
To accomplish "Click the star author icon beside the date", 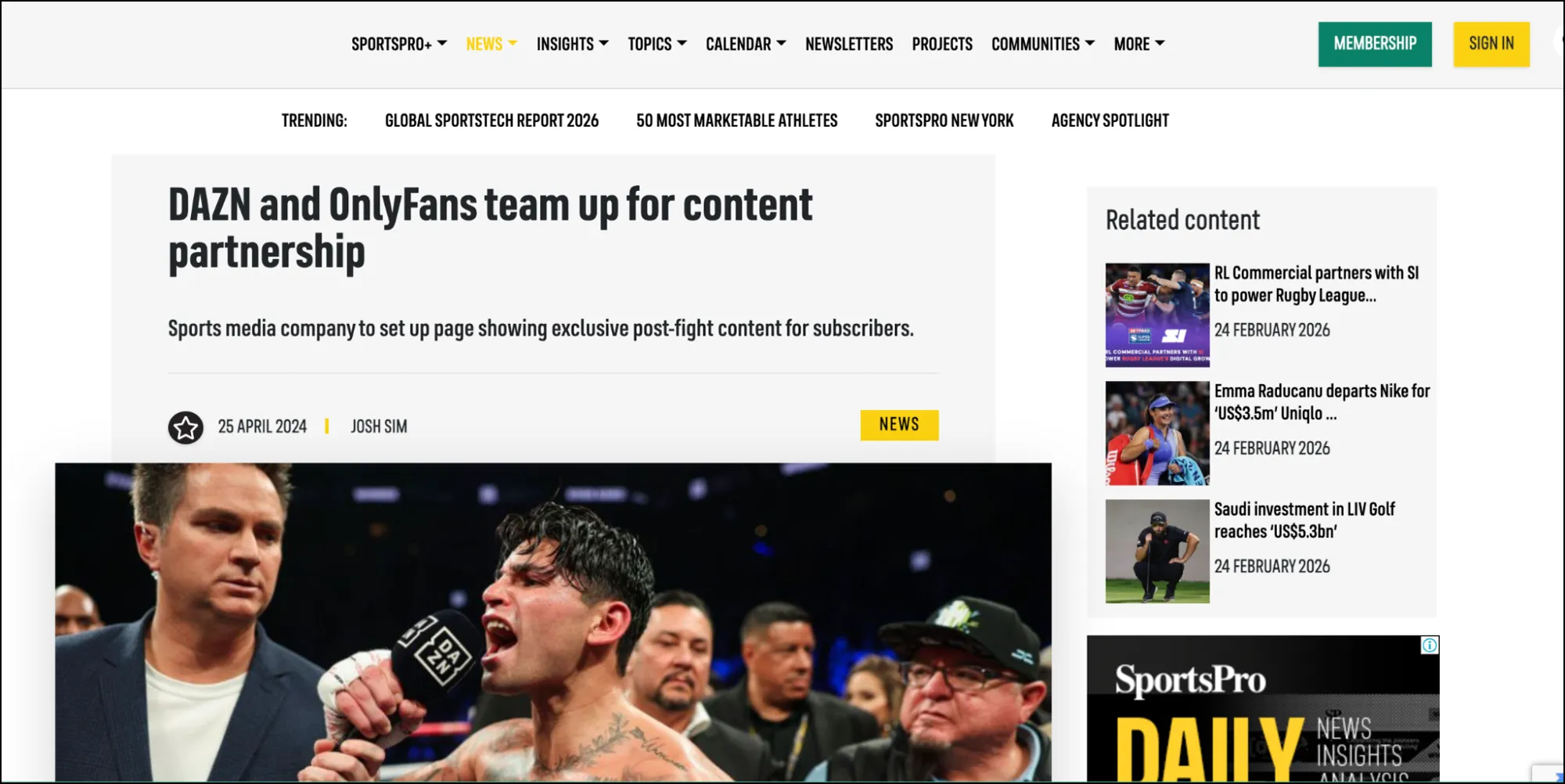I will pyautogui.click(x=185, y=428).
